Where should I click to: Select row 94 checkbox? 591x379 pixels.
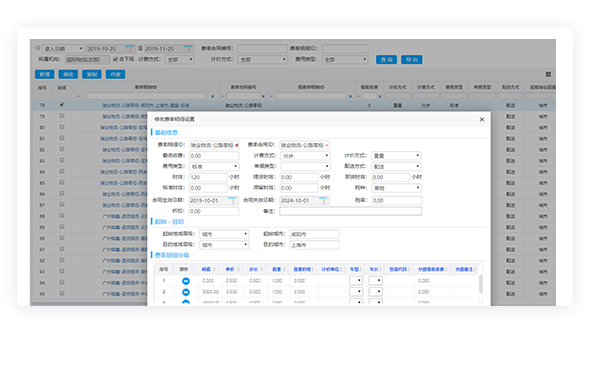click(62, 282)
